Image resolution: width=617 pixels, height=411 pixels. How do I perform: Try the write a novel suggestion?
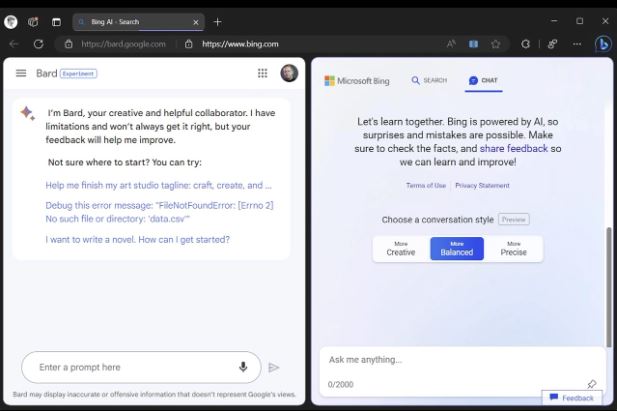(137, 240)
